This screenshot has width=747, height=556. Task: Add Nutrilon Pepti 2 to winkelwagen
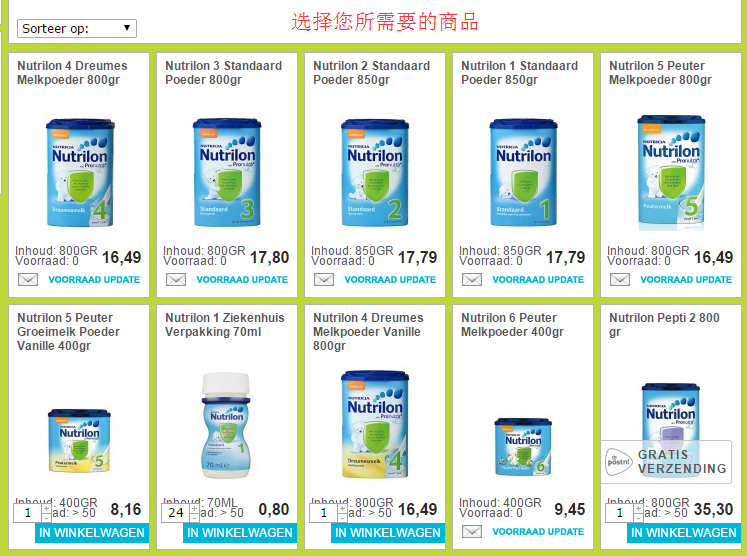pos(684,533)
